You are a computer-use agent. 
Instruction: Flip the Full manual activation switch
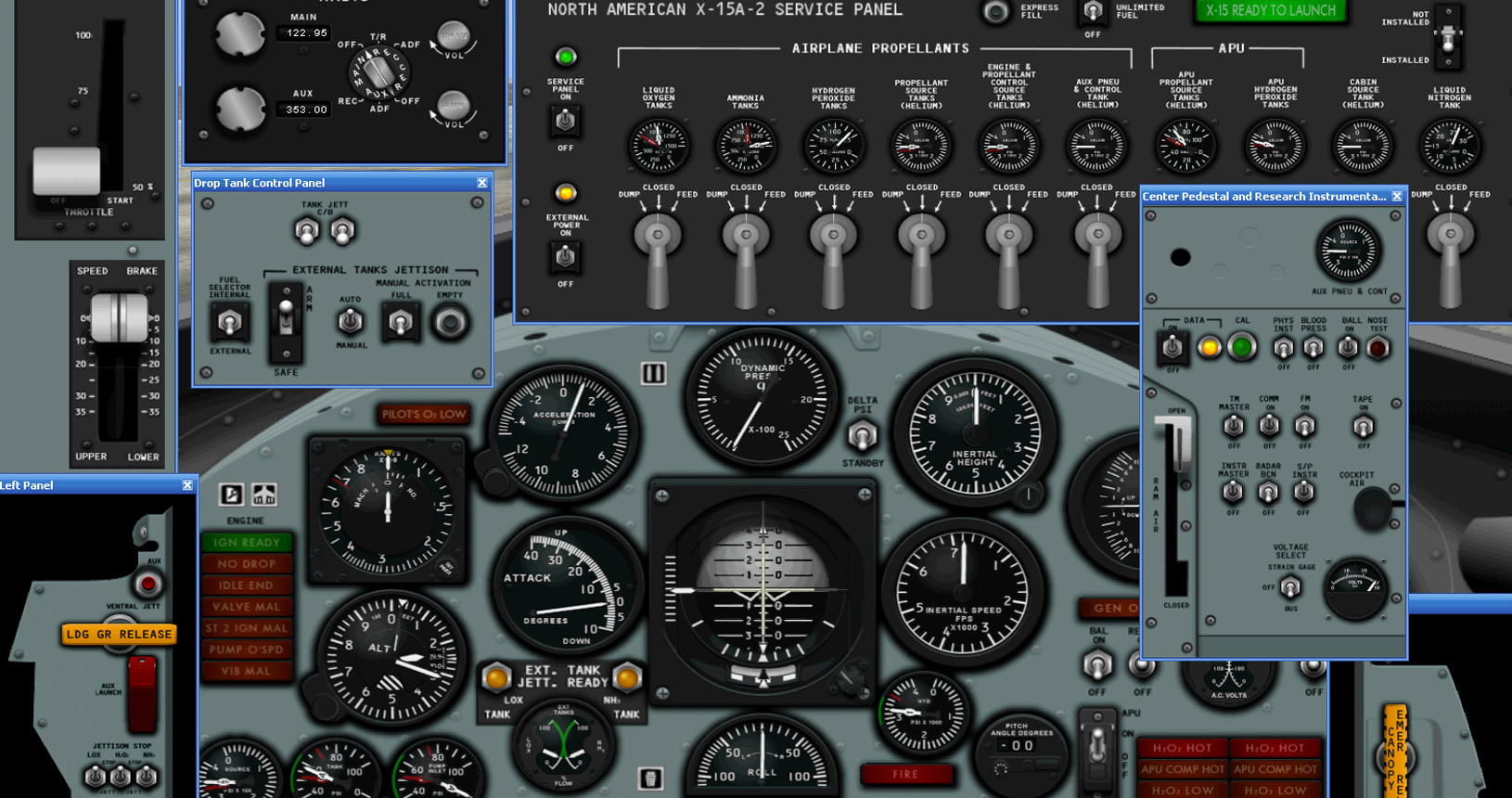click(400, 322)
